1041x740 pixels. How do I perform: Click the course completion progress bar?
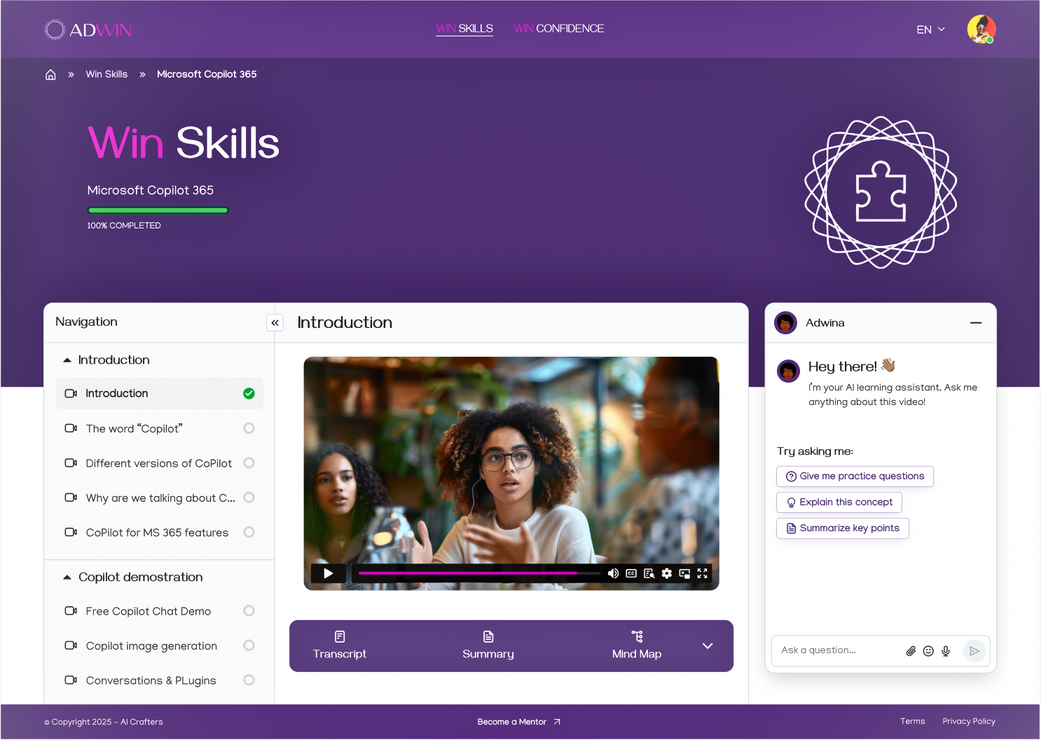pos(158,210)
